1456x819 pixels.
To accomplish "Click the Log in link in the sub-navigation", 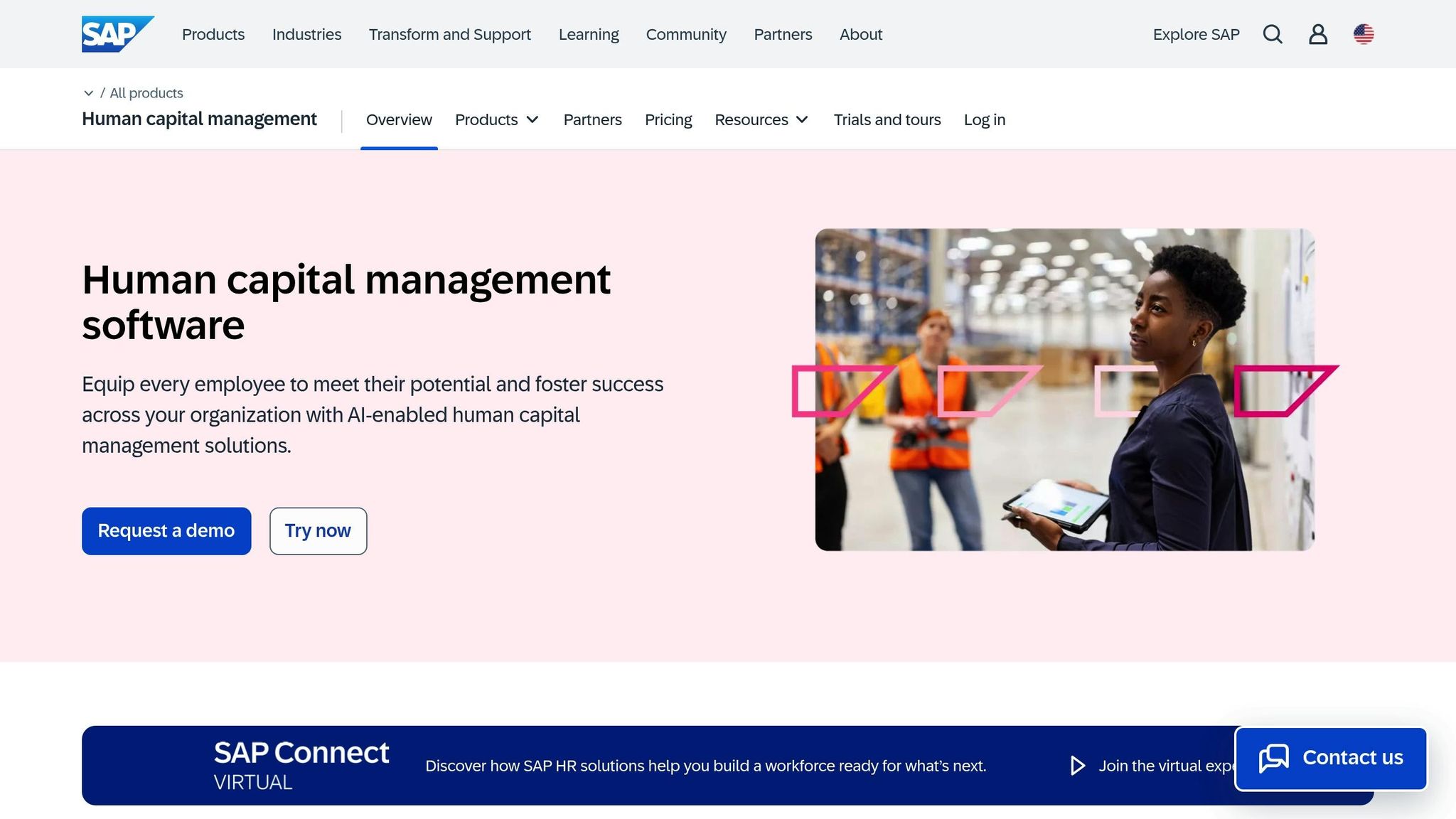I will coord(985,119).
